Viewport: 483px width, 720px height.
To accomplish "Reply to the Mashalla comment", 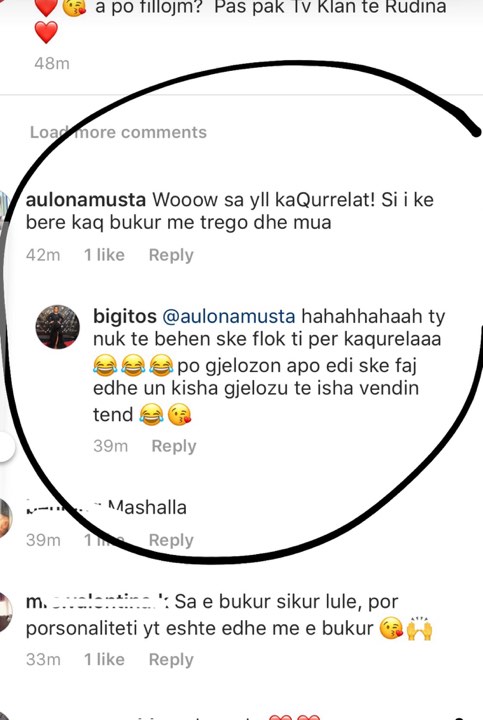I will point(171,540).
